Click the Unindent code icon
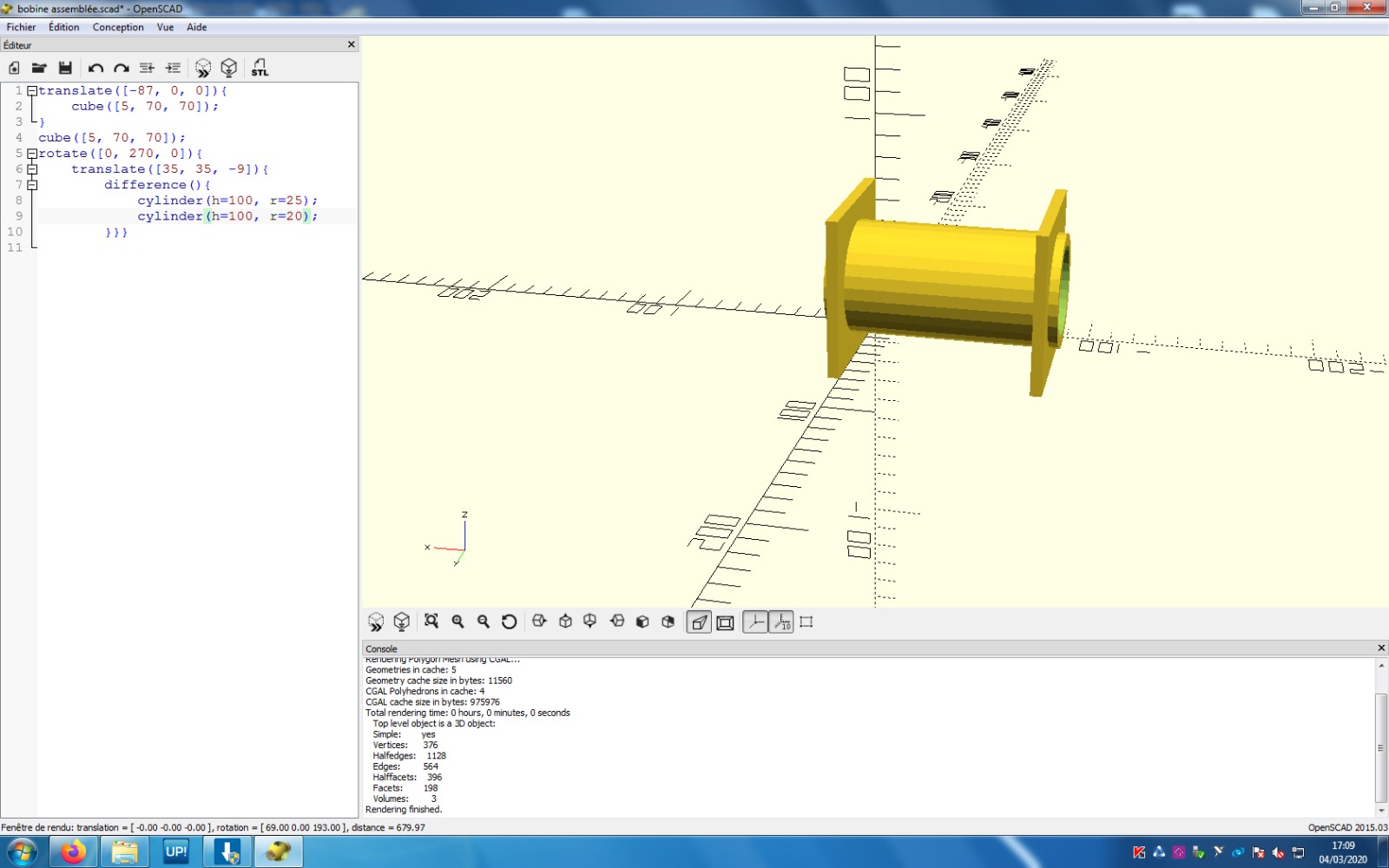 tap(147, 68)
